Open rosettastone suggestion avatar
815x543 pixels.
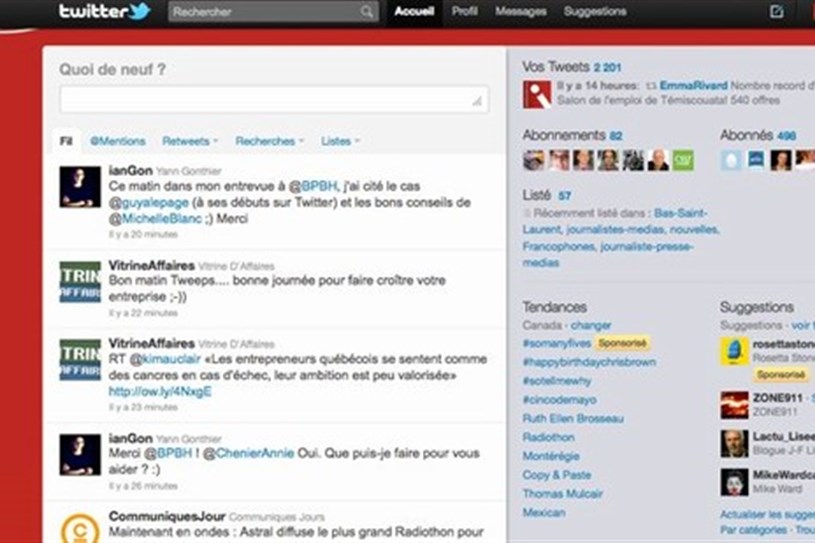click(x=734, y=351)
